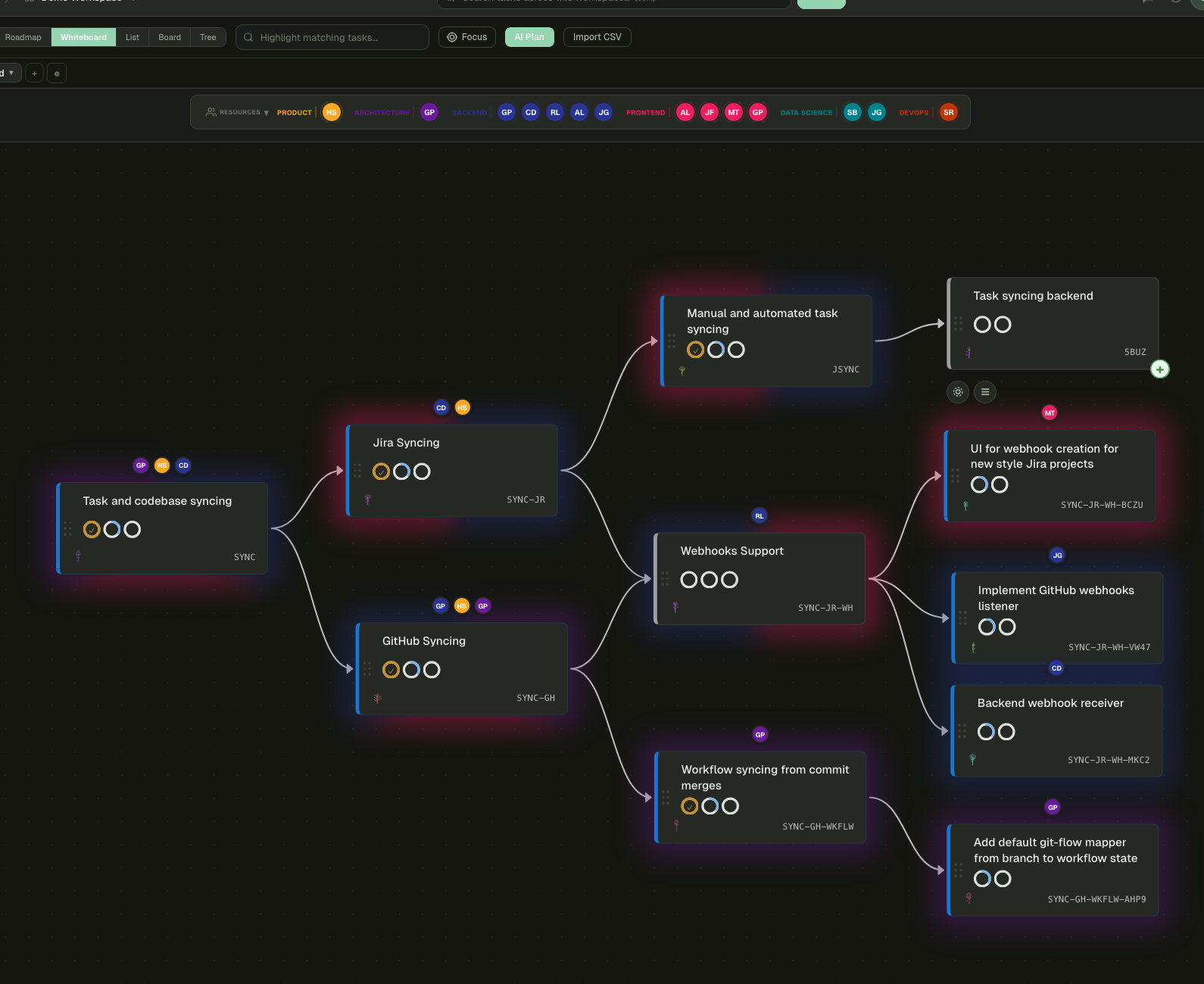Click the small gear button beside plus
The width and height of the screenshot is (1204, 984).
(57, 73)
